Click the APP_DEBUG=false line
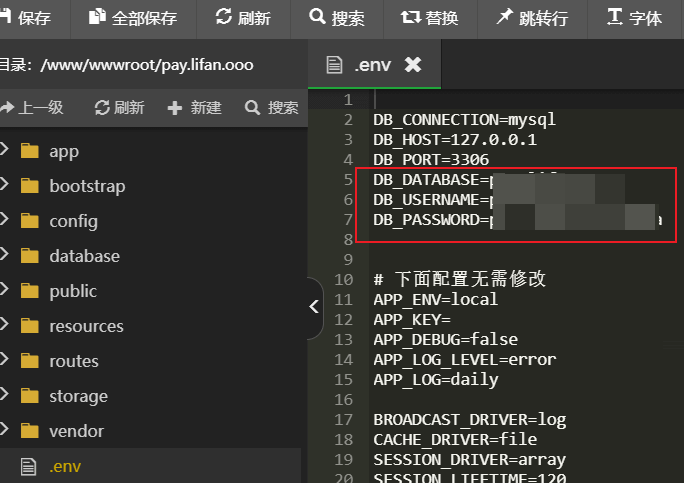This screenshot has width=684, height=483. [x=445, y=339]
